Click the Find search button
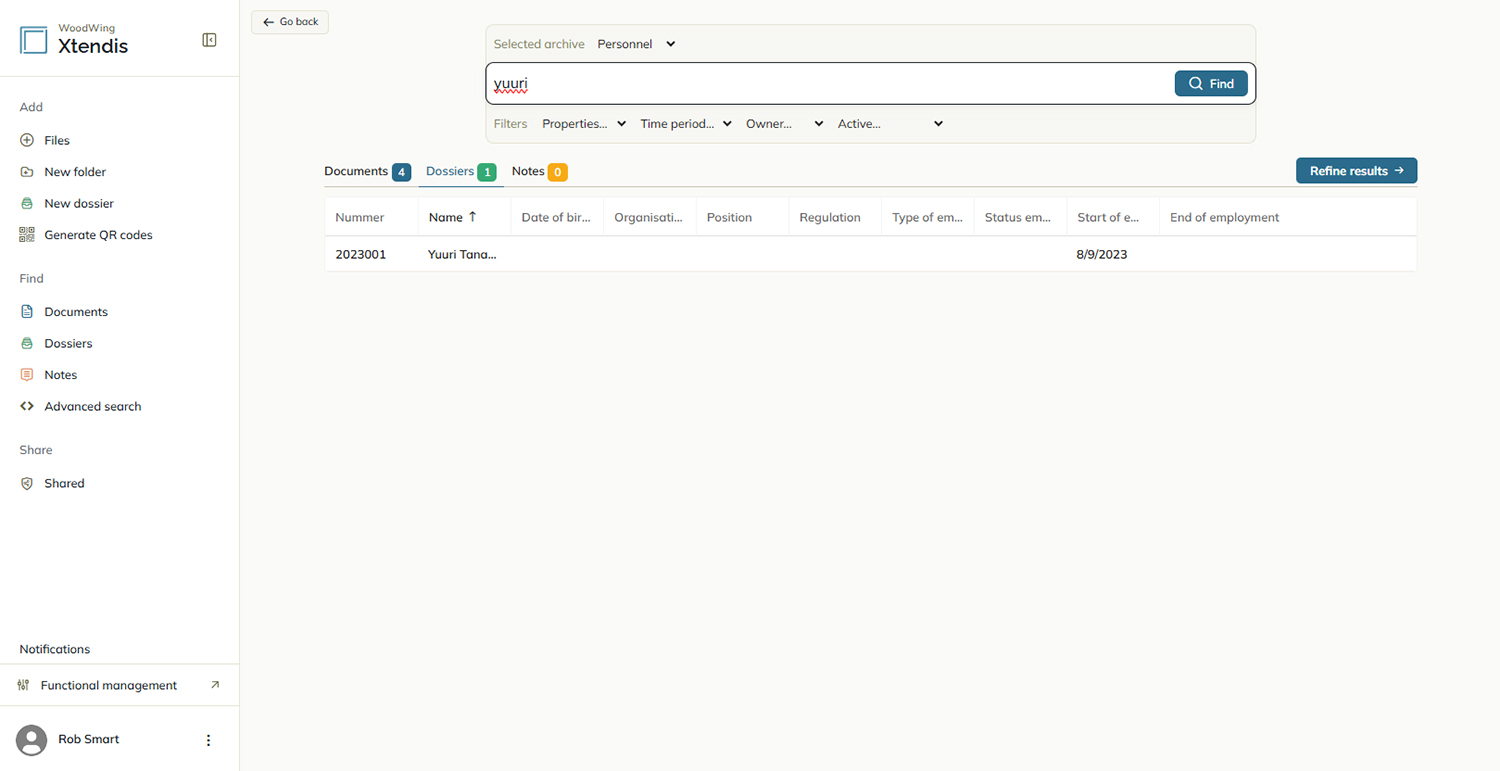Screen dimensions: 1500x771 point(1211,84)
